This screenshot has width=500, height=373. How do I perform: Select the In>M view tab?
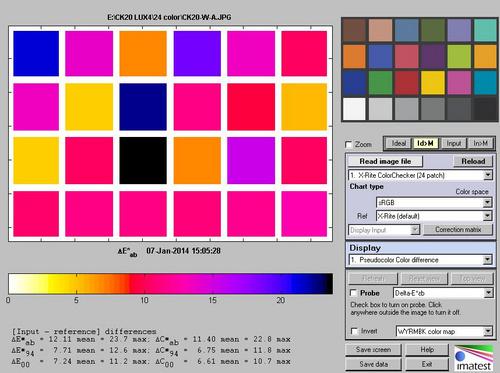point(480,143)
